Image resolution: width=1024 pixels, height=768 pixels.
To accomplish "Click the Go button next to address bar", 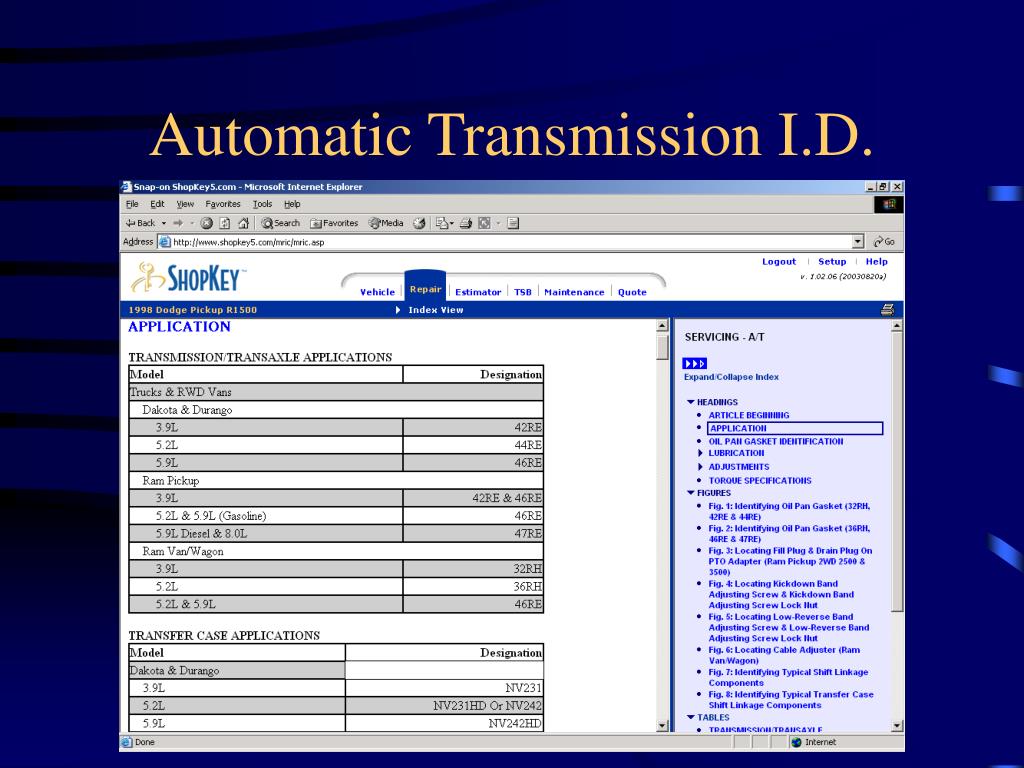I will pos(884,242).
